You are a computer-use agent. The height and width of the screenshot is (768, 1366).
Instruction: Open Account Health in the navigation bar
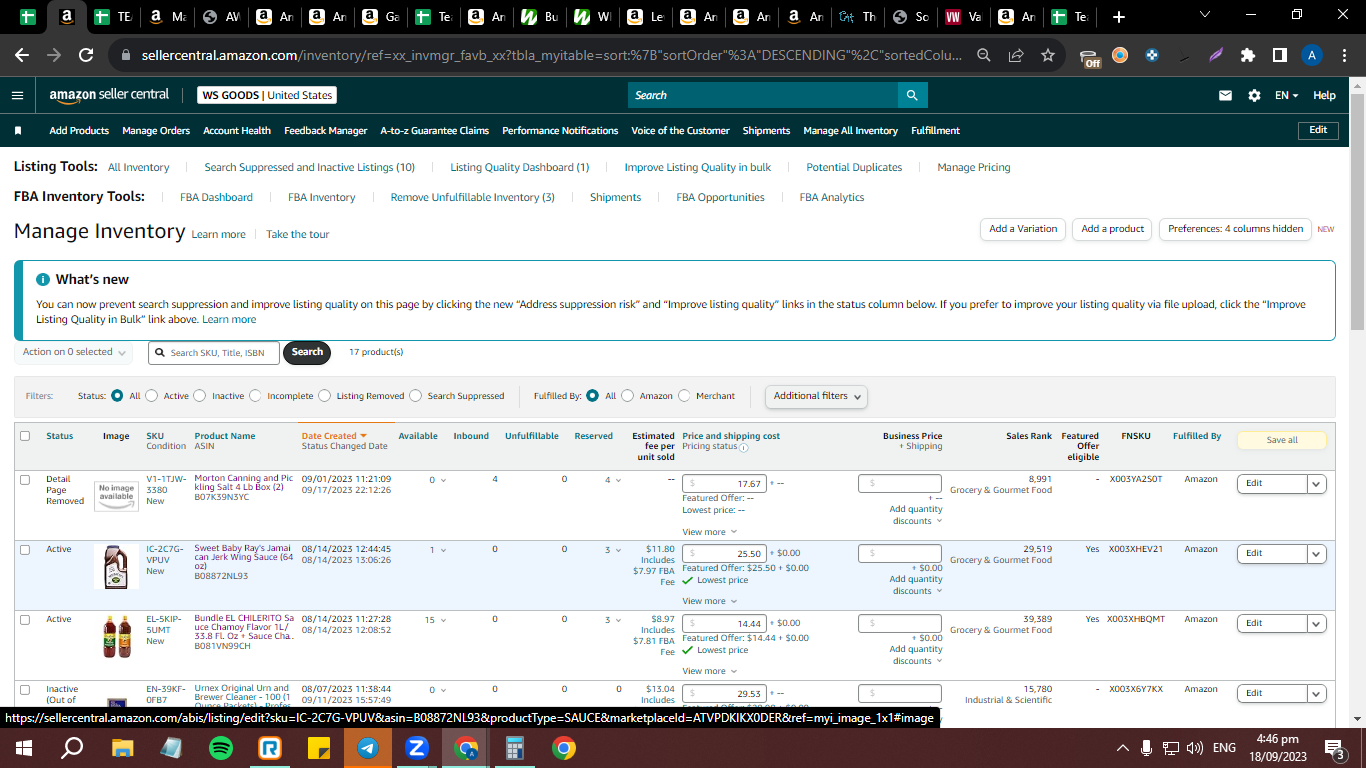click(x=237, y=131)
